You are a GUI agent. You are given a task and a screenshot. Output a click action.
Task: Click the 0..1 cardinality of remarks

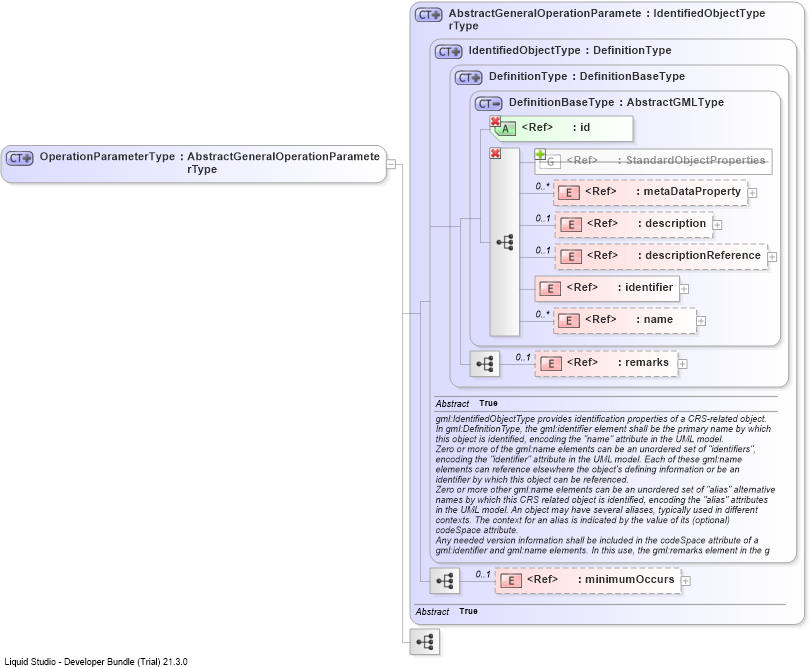523,357
